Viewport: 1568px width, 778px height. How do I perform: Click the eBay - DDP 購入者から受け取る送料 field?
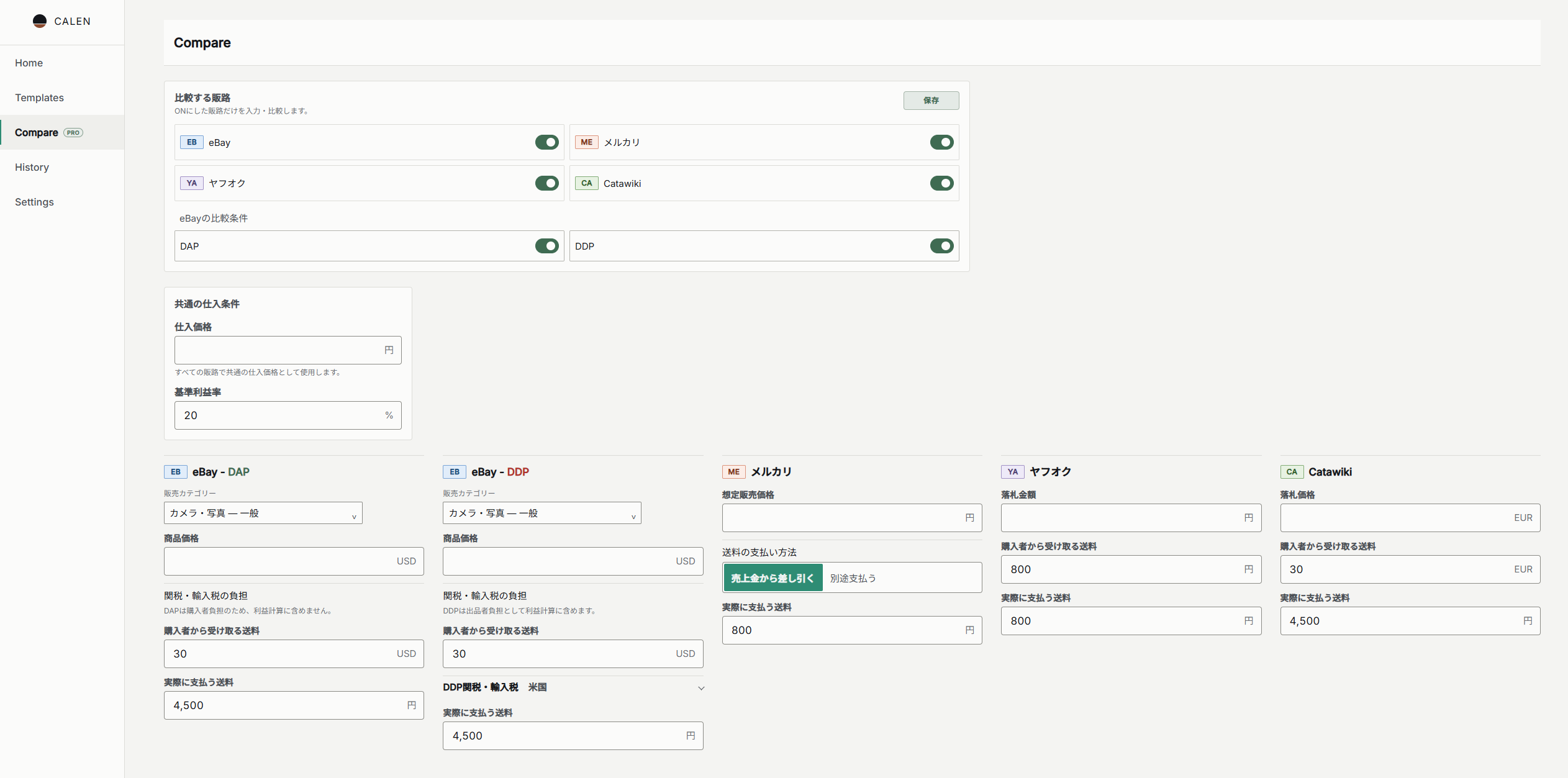click(x=573, y=654)
